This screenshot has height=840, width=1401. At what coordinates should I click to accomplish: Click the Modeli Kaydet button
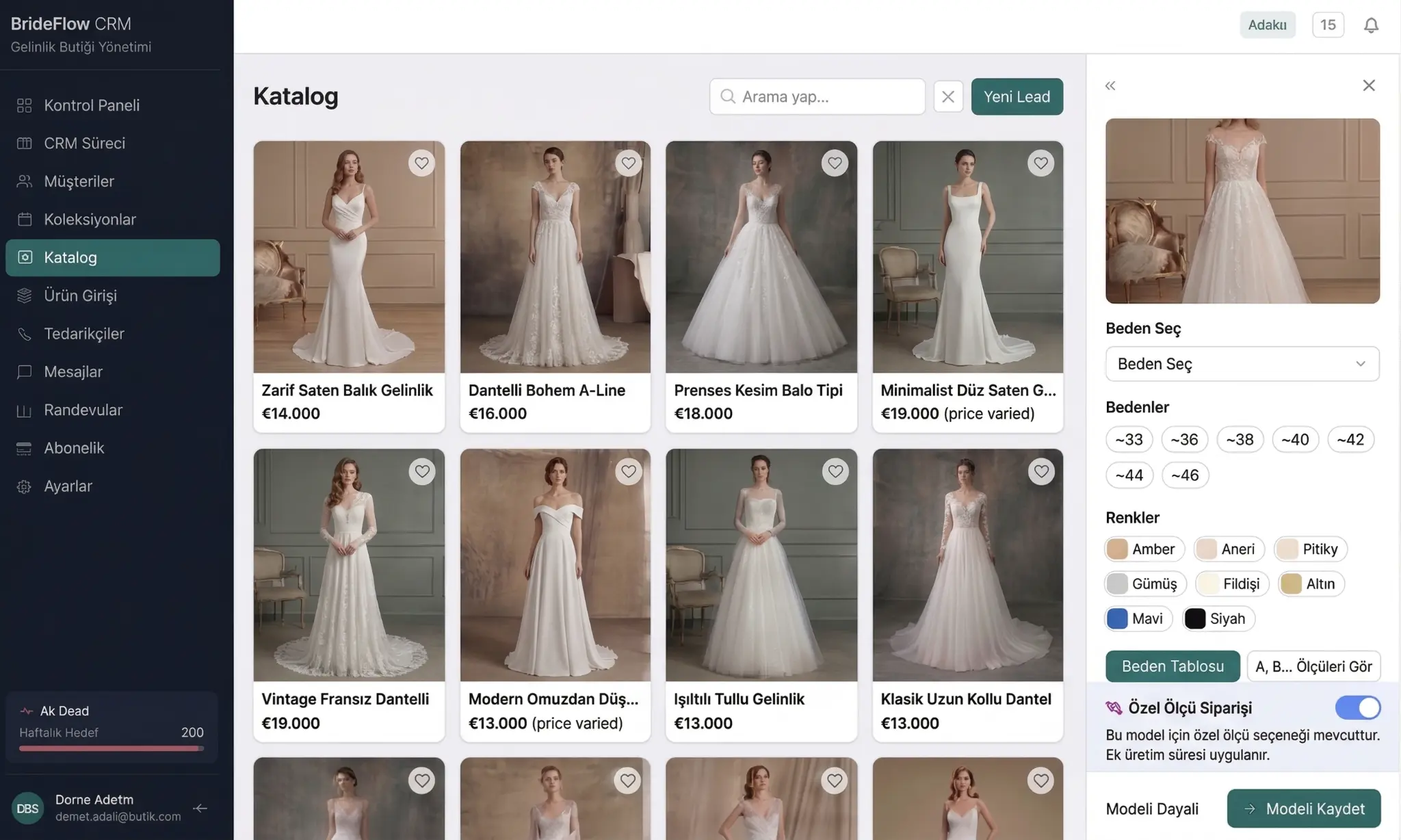click(x=1304, y=809)
